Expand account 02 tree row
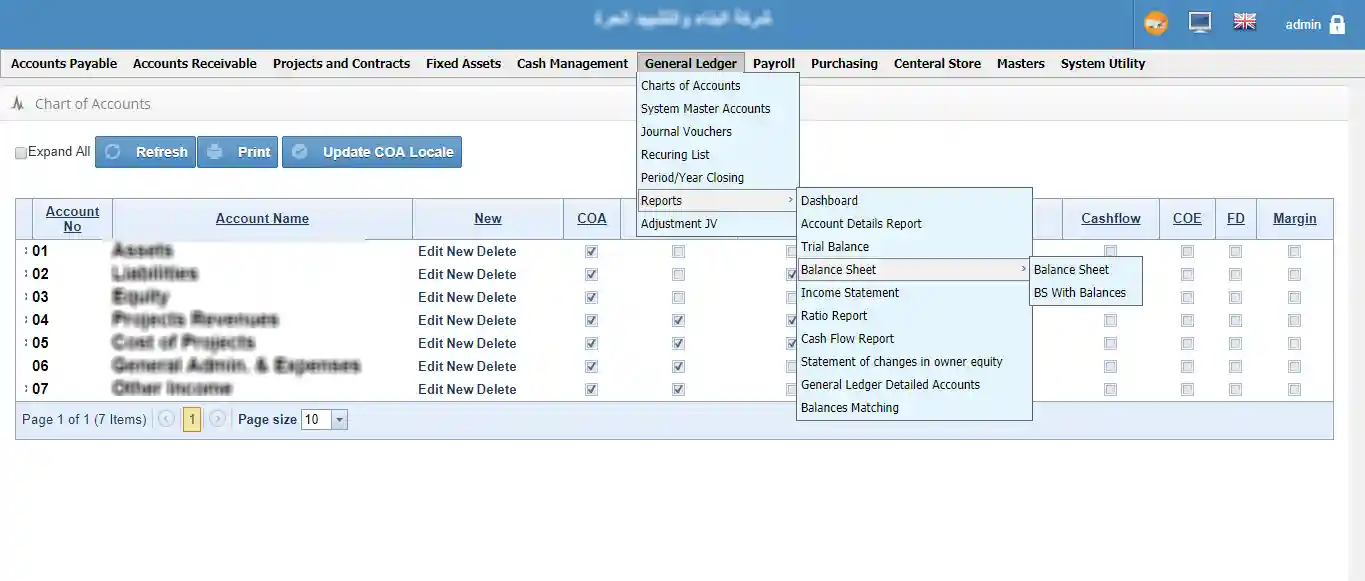Screen dimensions: 1365x581 click(25, 274)
